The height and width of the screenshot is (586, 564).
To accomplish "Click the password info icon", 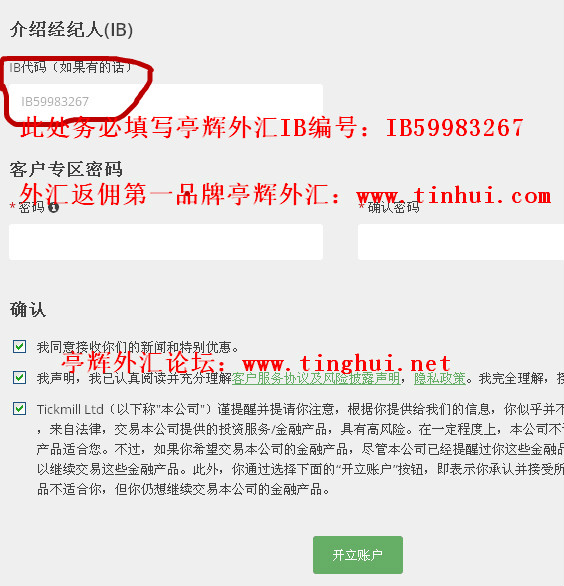I will [x=53, y=207].
